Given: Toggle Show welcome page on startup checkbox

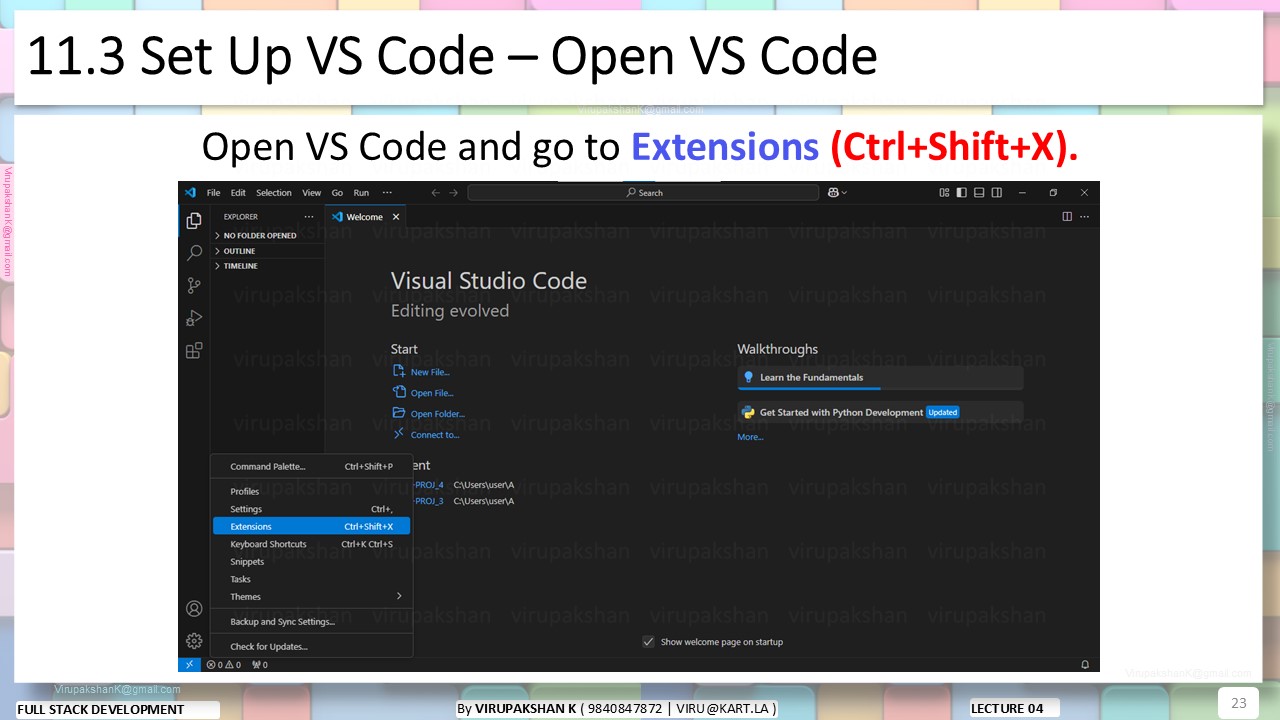Looking at the screenshot, I should (x=648, y=641).
